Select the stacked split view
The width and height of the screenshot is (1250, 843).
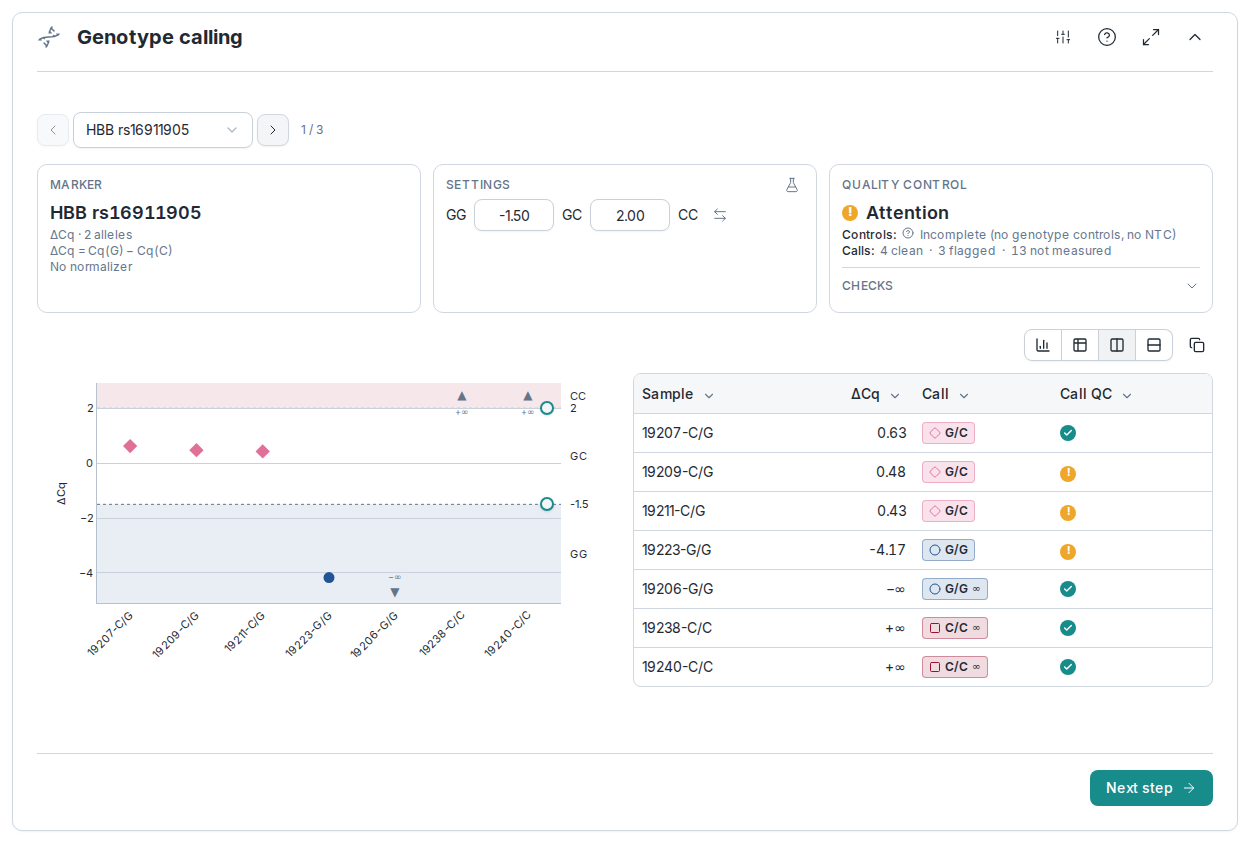[x=1154, y=345]
